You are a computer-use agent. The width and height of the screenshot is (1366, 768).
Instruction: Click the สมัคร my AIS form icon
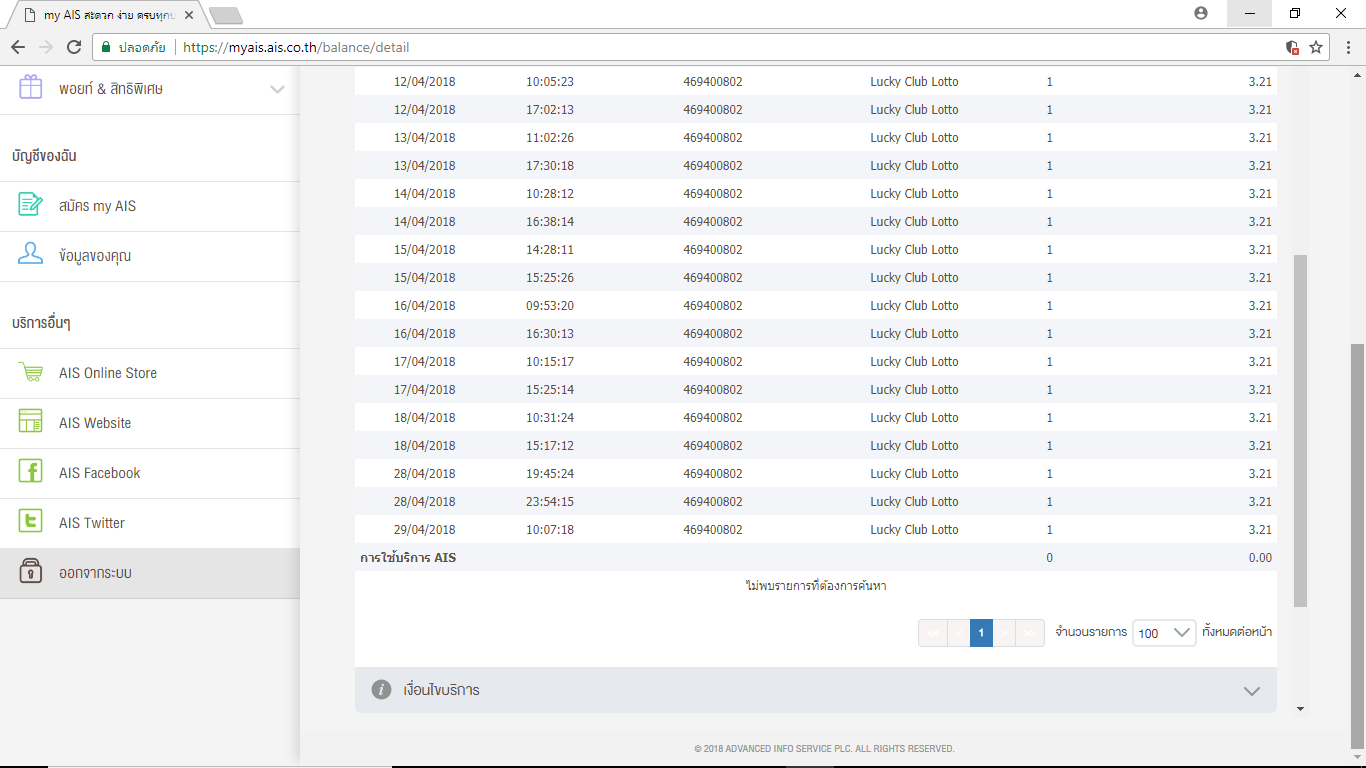[x=31, y=205]
